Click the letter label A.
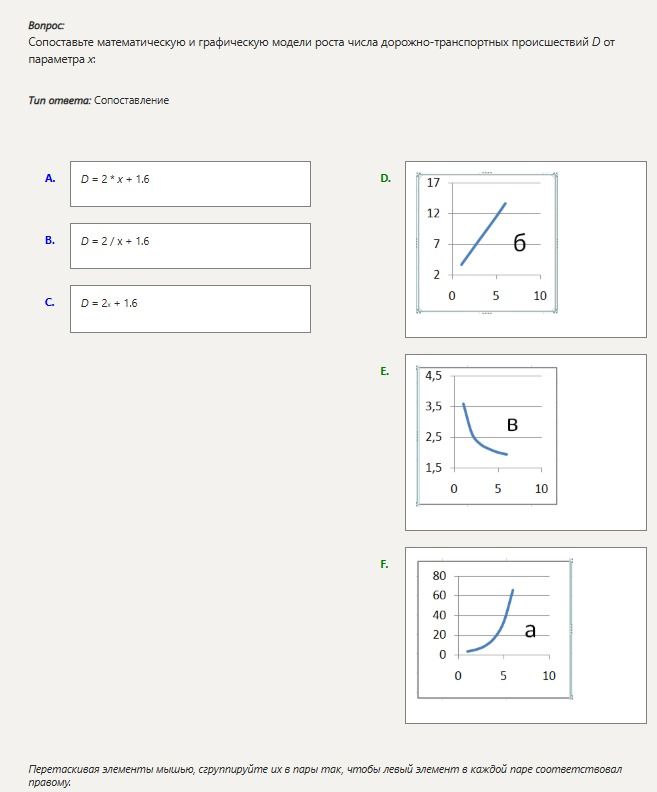The width and height of the screenshot is (657, 792). (x=50, y=178)
